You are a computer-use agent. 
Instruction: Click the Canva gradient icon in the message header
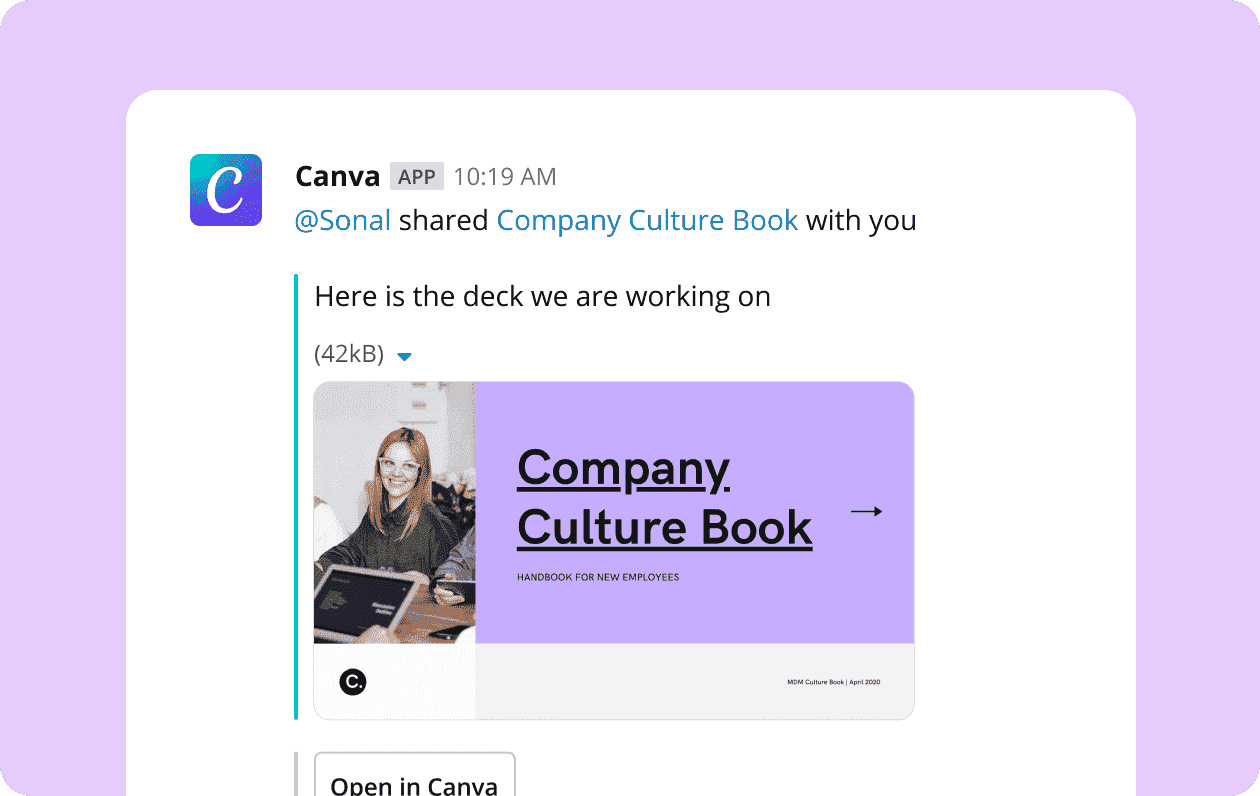click(226, 190)
